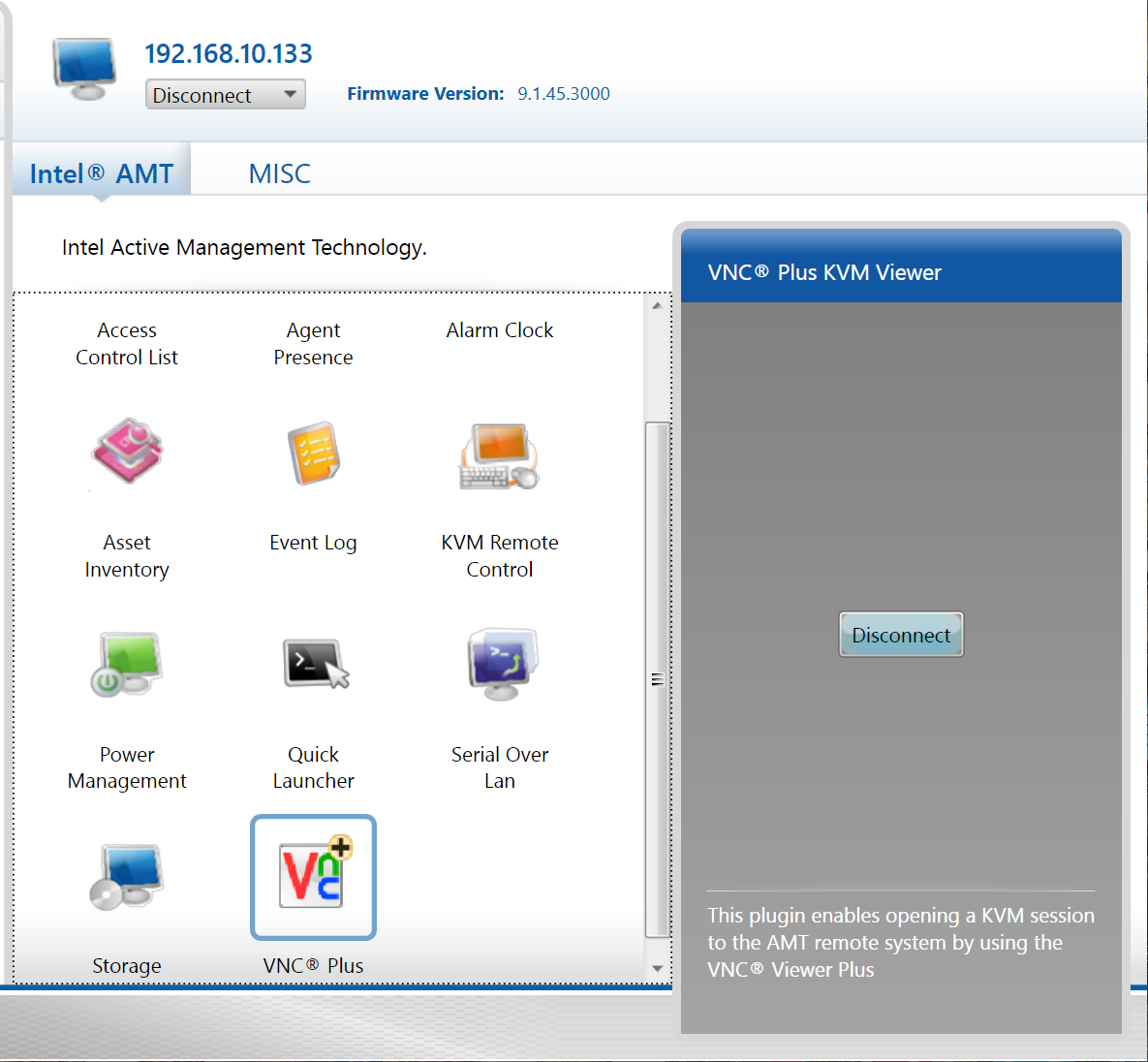Click the Intel Active Management Technology description
The image size is (1148, 1062).
pyautogui.click(x=244, y=247)
